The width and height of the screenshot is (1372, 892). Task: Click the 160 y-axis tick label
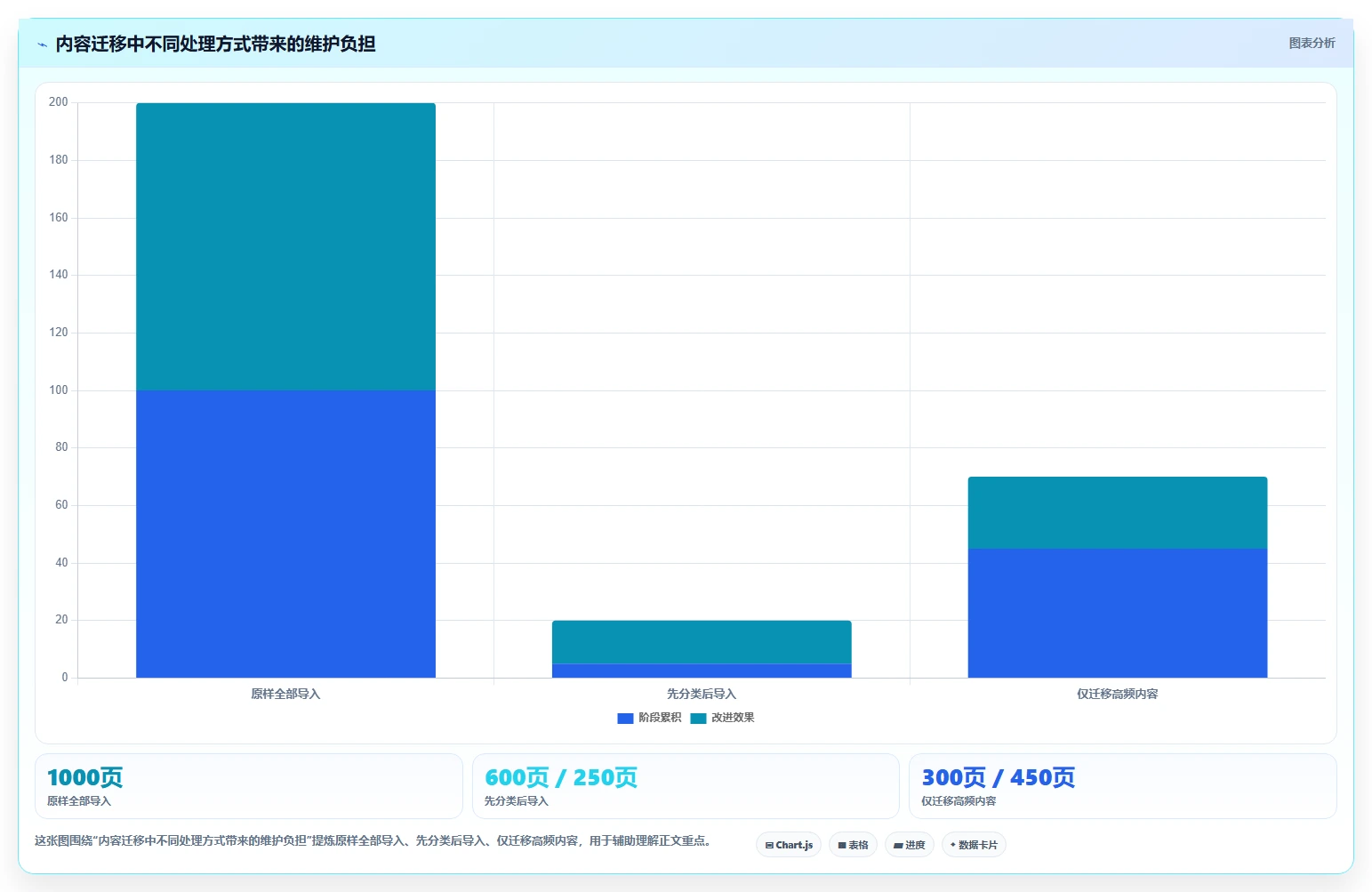pyautogui.click(x=59, y=218)
